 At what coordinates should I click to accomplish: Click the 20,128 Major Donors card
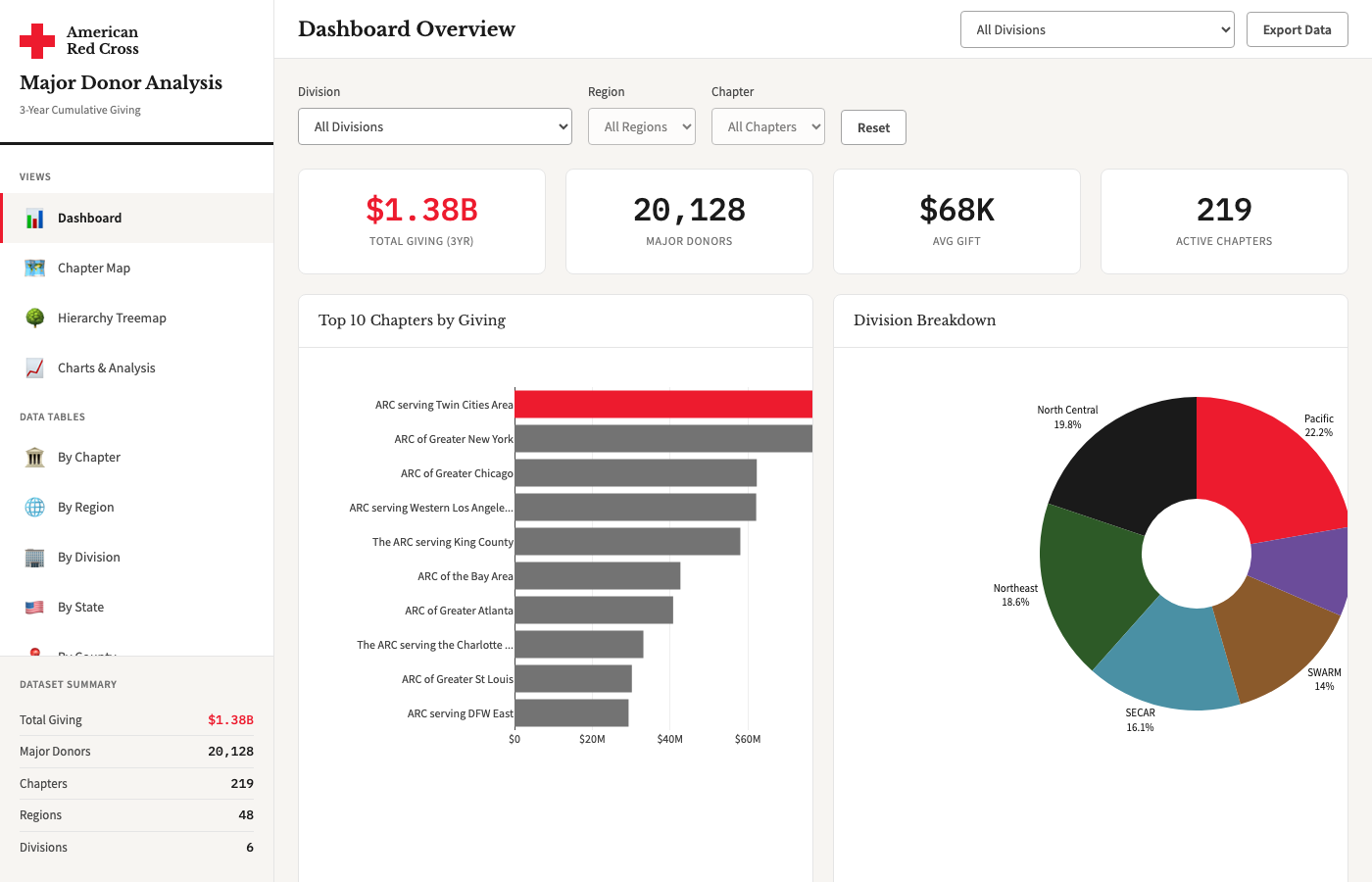689,221
